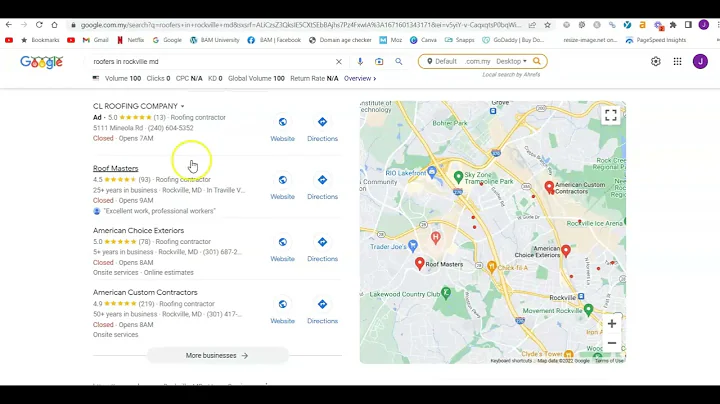
Task: Get directions to American Choice Exteriors
Action: click(322, 242)
